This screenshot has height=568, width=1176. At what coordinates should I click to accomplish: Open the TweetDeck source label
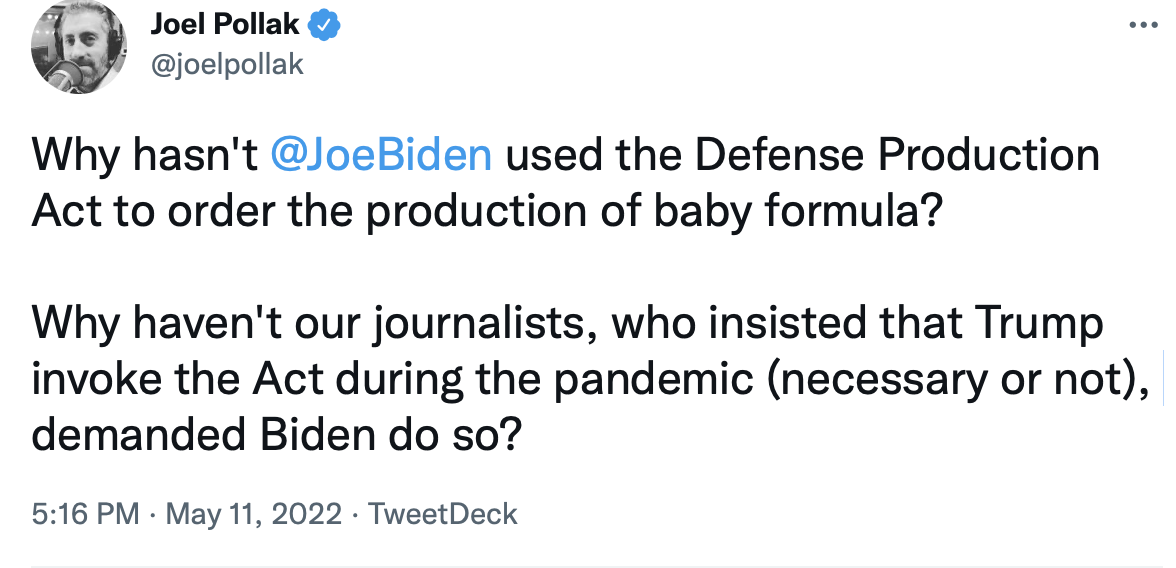443,514
